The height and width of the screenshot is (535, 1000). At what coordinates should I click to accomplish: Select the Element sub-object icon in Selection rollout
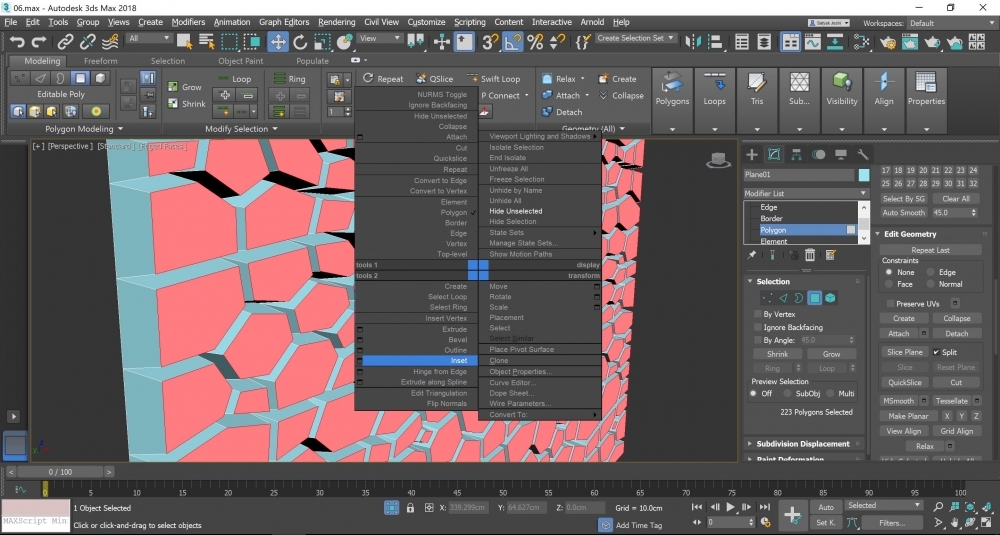pos(830,298)
